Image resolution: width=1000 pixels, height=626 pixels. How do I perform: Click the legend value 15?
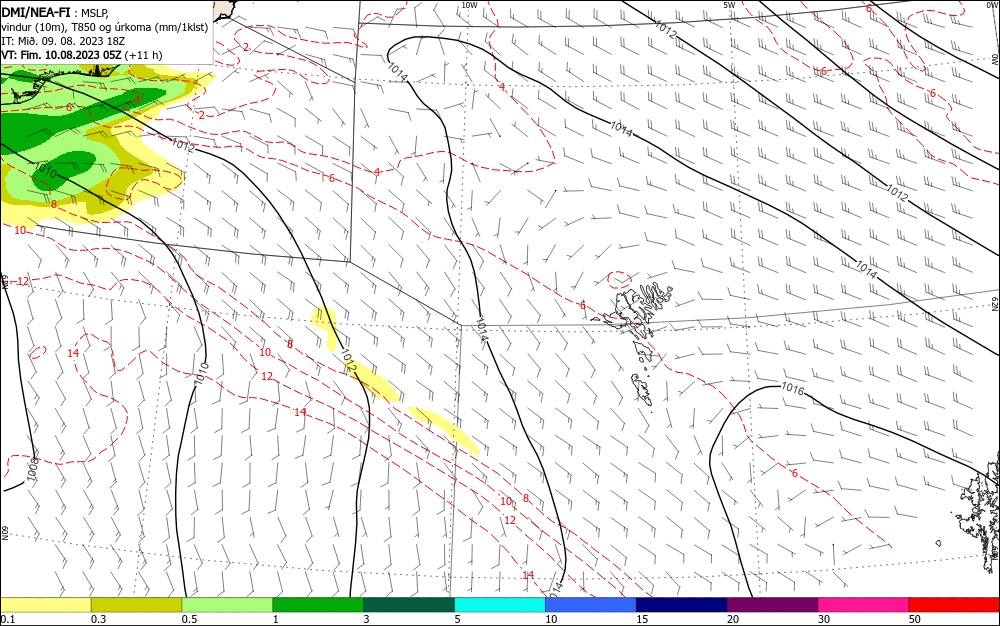(642, 619)
